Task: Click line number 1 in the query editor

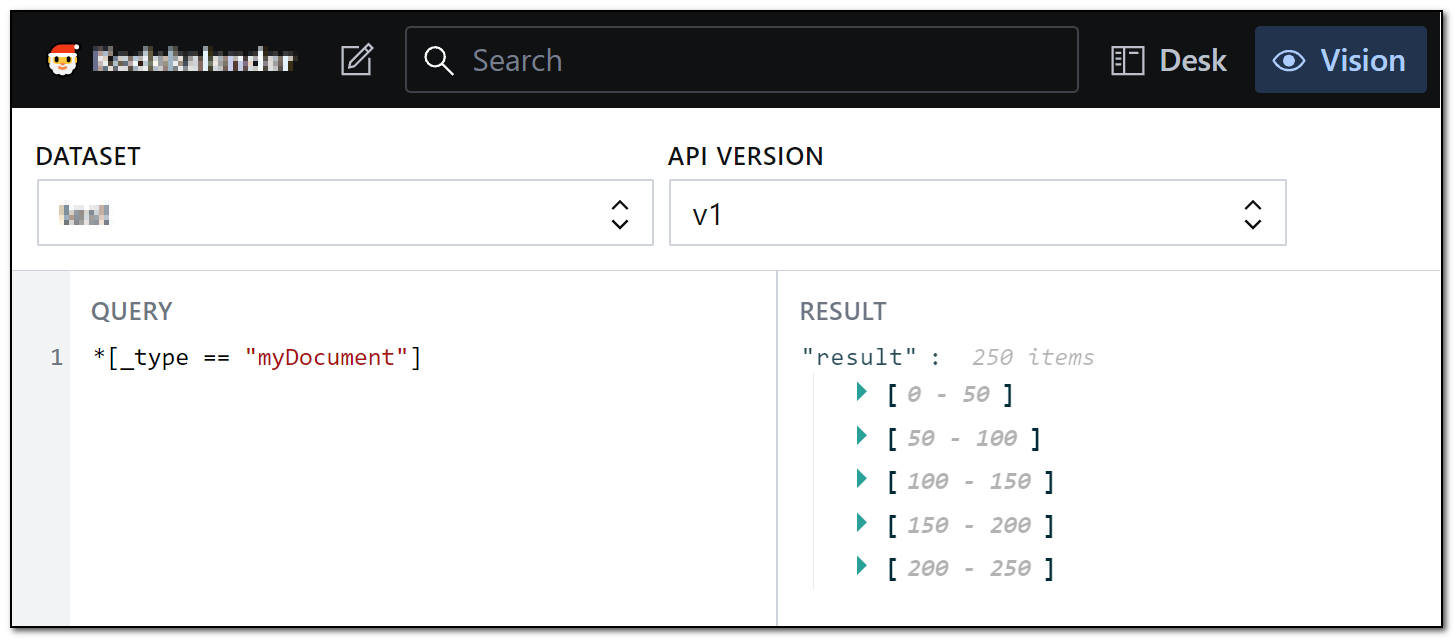Action: 56,357
